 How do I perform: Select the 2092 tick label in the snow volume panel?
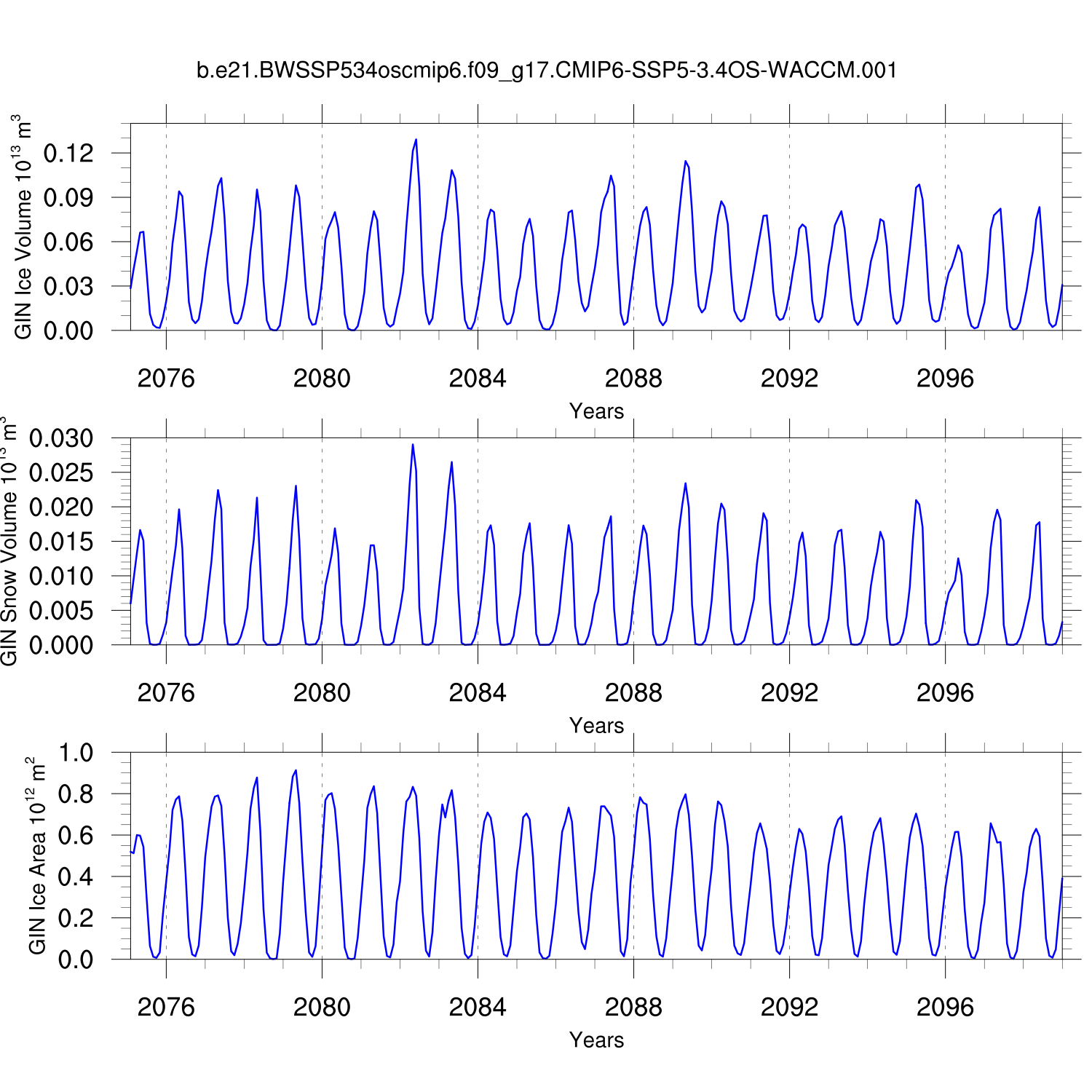click(x=789, y=693)
